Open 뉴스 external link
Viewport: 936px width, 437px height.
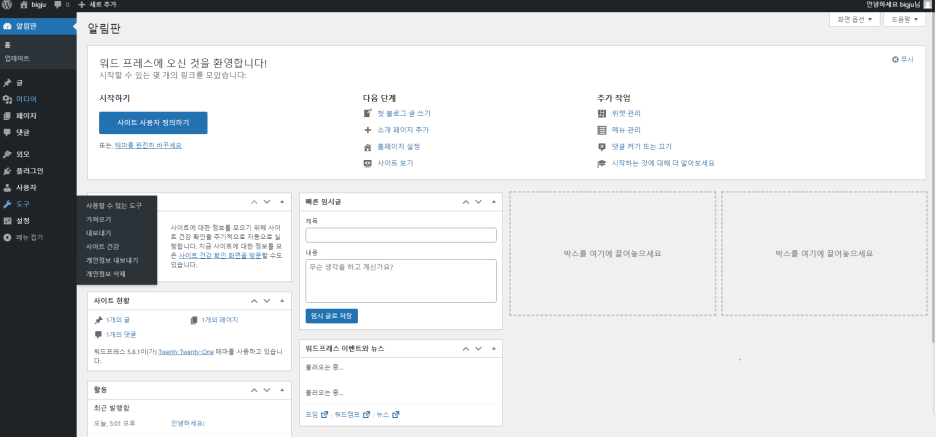click(387, 414)
